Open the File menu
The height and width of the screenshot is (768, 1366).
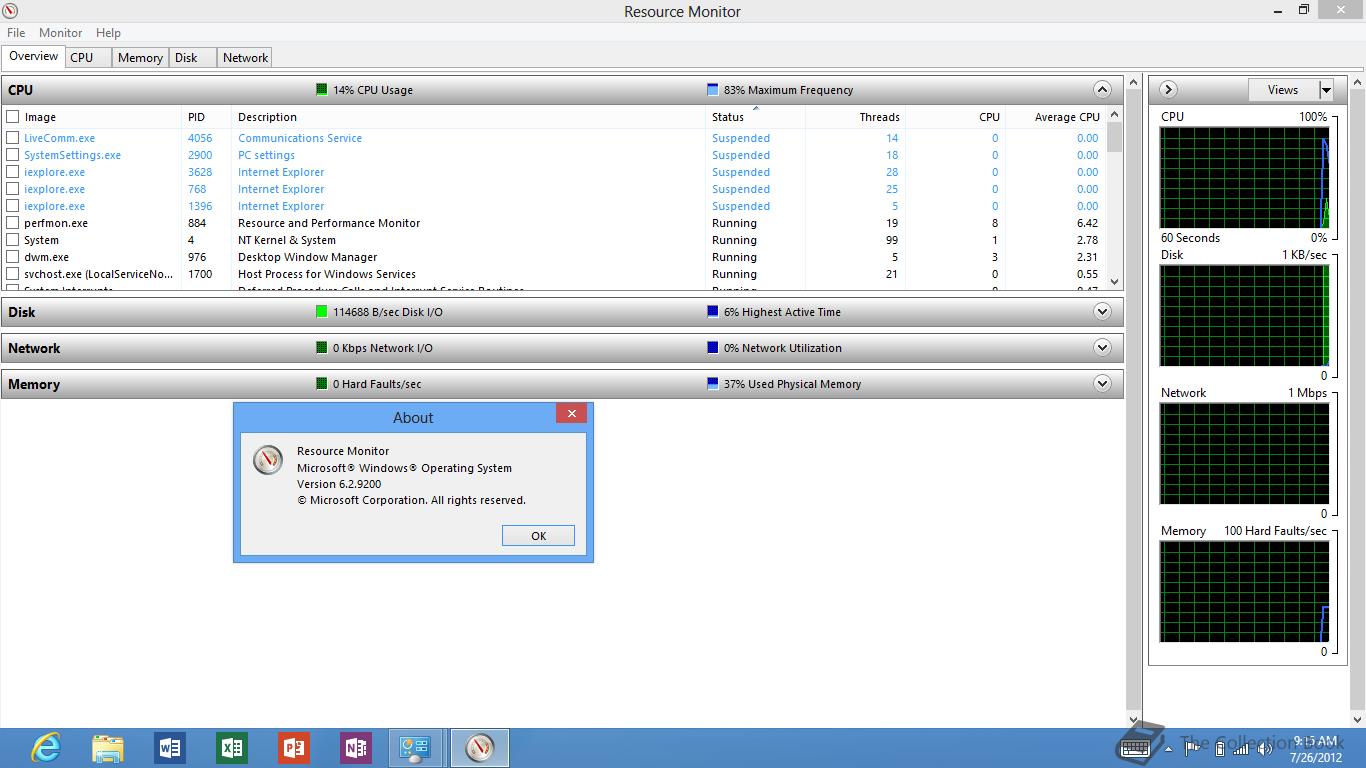click(16, 32)
